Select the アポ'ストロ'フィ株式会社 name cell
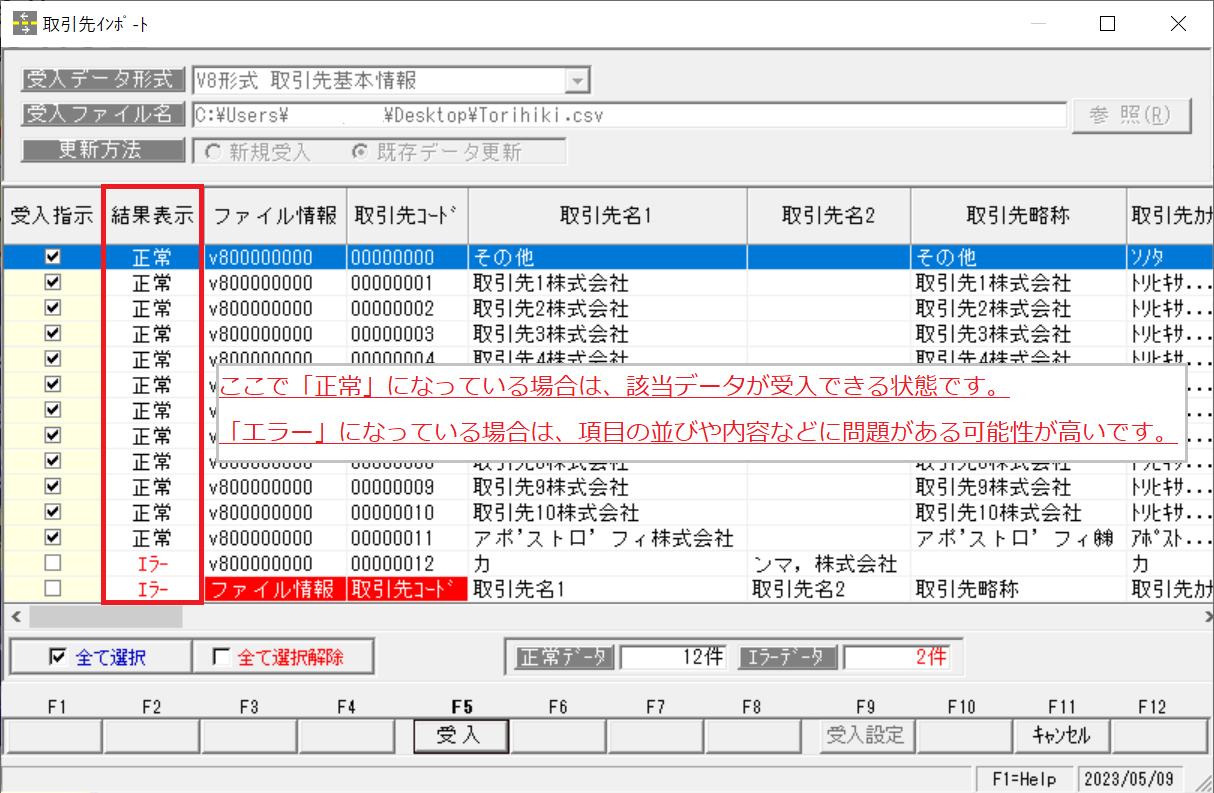 click(x=608, y=538)
